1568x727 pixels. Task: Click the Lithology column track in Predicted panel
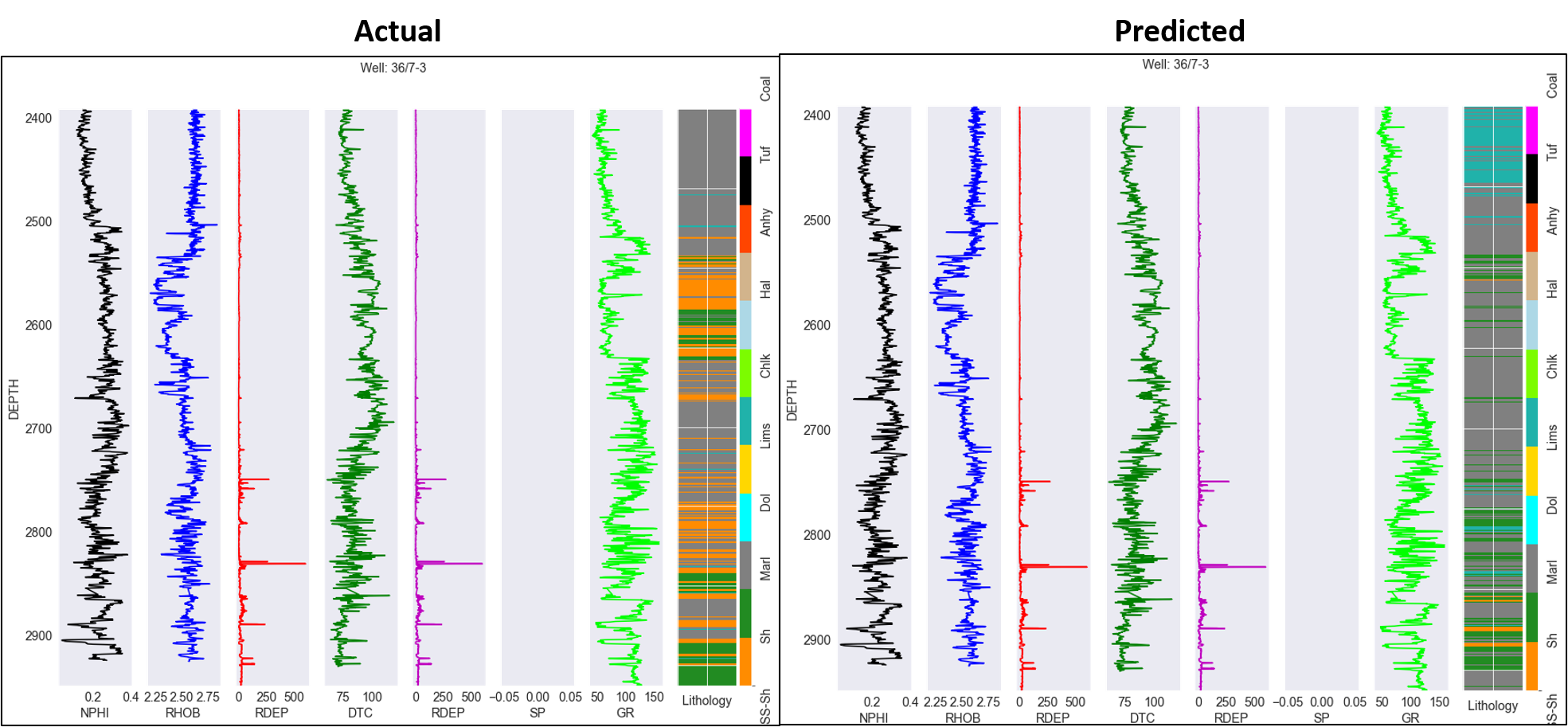pyautogui.click(x=1493, y=398)
